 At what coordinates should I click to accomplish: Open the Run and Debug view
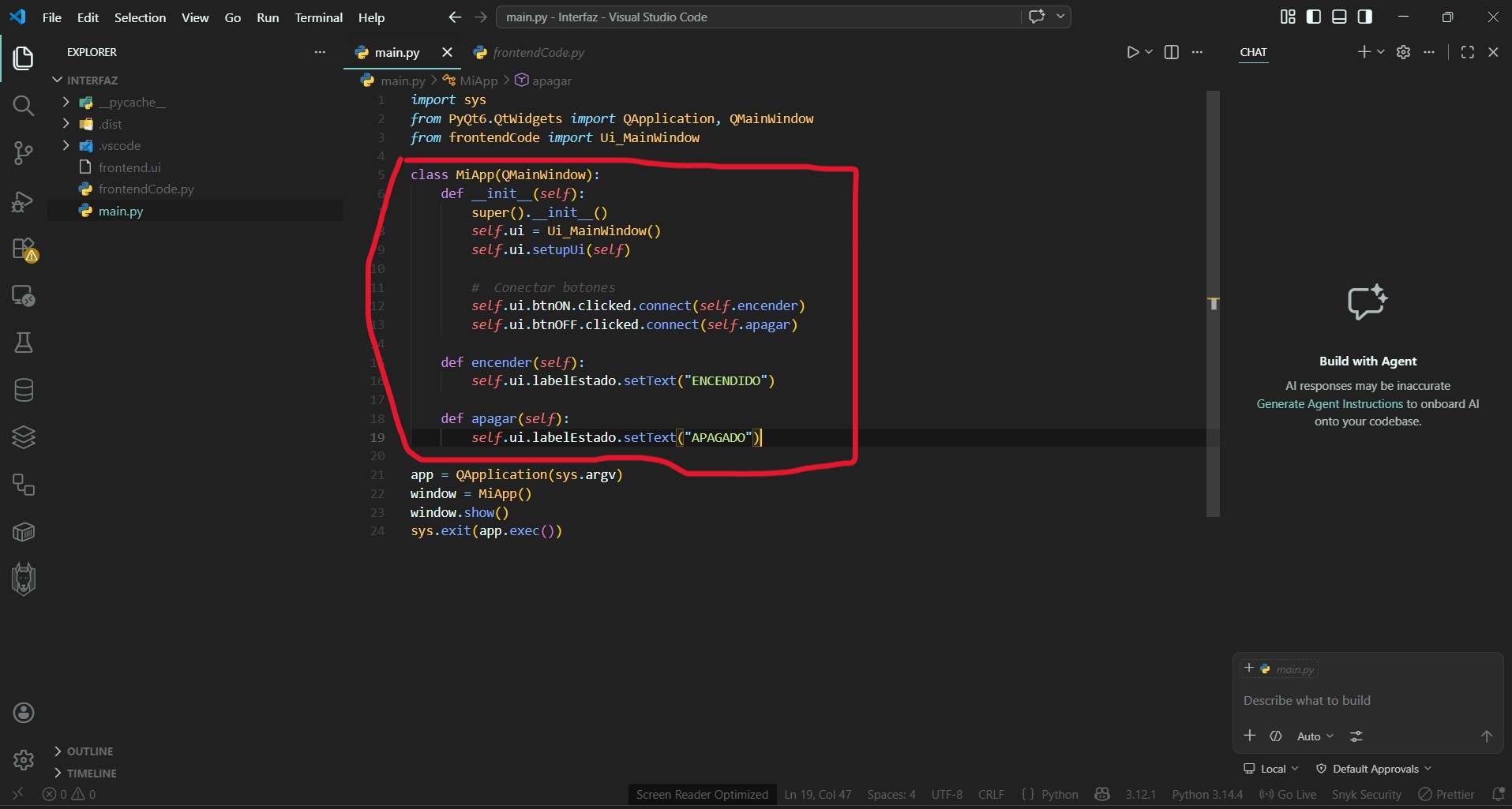tap(24, 201)
